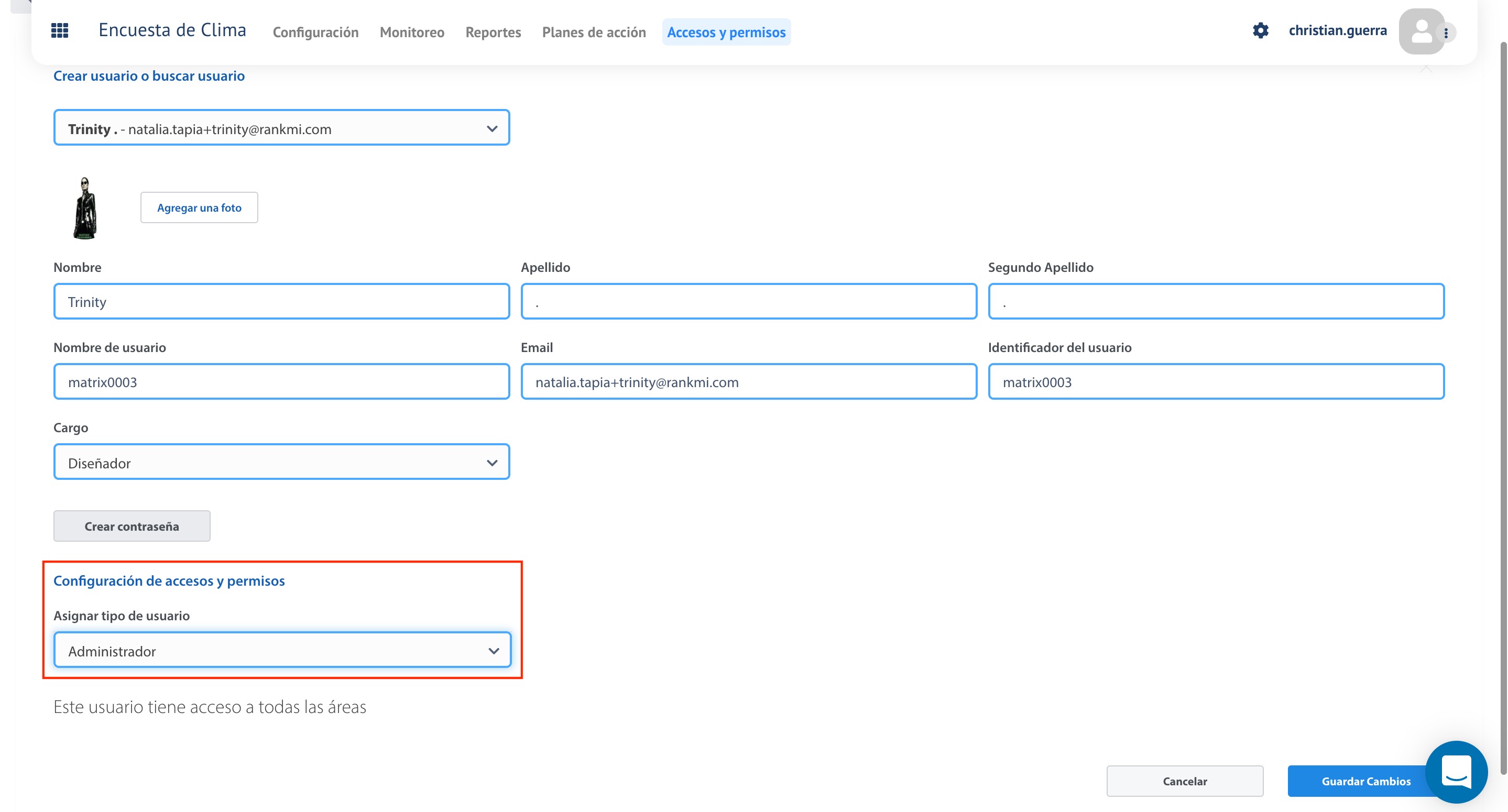The image size is (1508, 812).
Task: Expand the user search dropdown
Action: (x=281, y=128)
